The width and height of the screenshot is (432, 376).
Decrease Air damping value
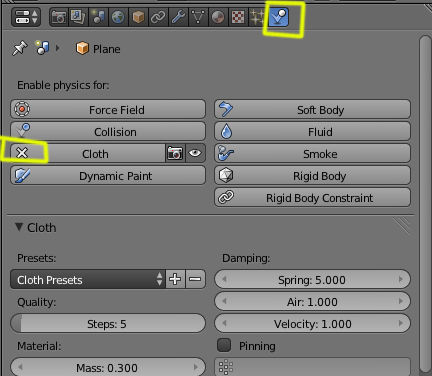click(x=224, y=301)
